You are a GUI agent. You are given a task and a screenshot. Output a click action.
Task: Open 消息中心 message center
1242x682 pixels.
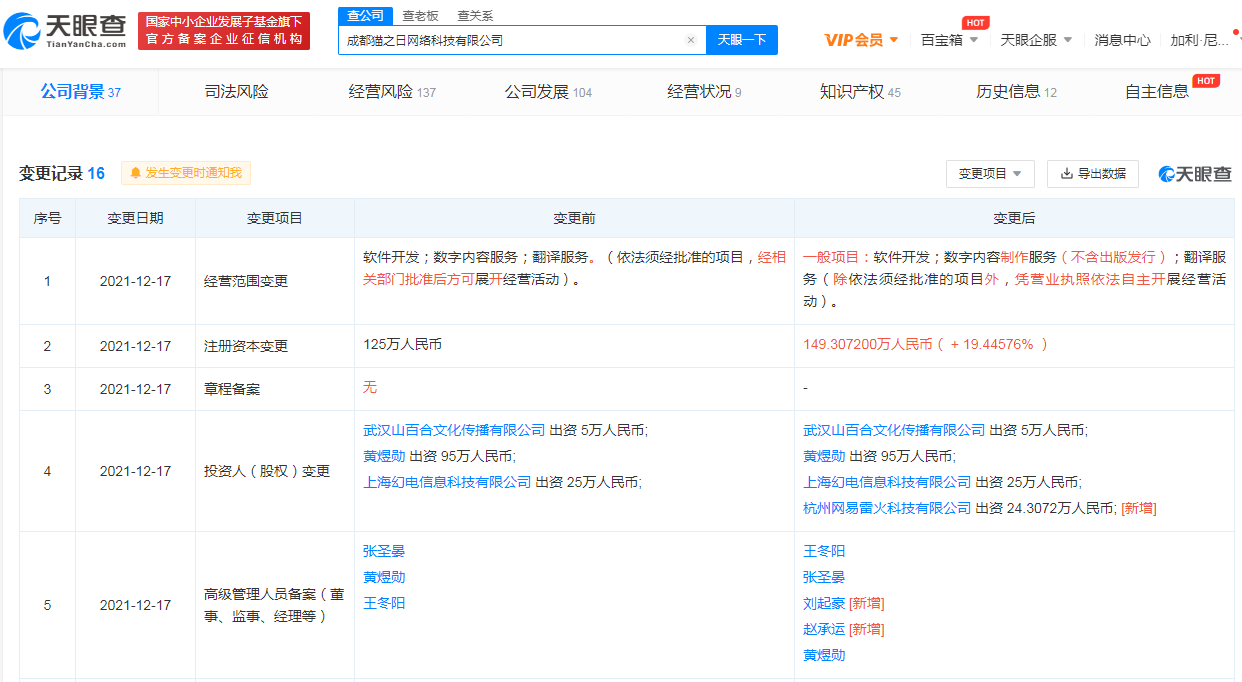coord(1122,40)
